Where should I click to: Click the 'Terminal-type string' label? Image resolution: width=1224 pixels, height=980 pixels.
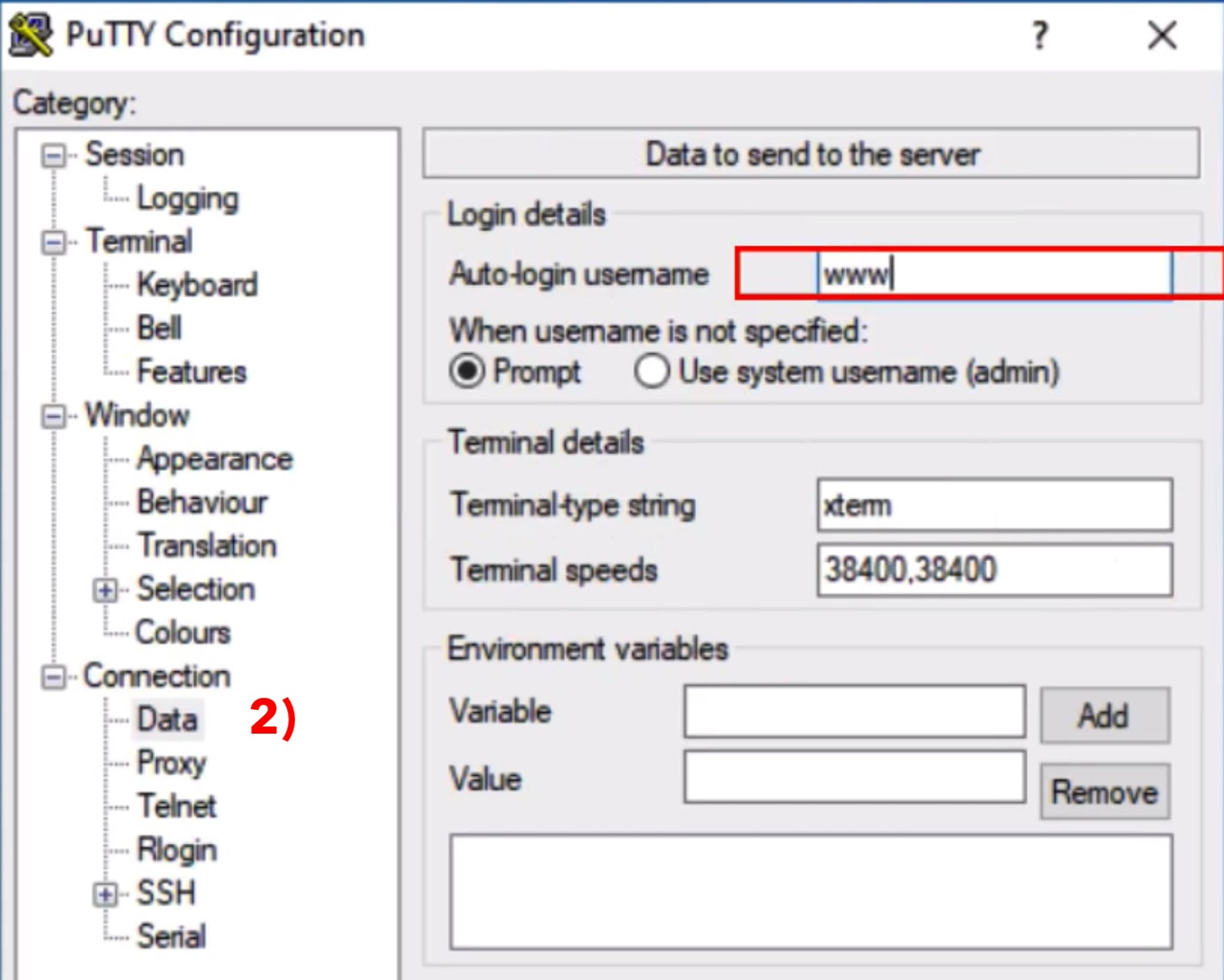tap(573, 506)
